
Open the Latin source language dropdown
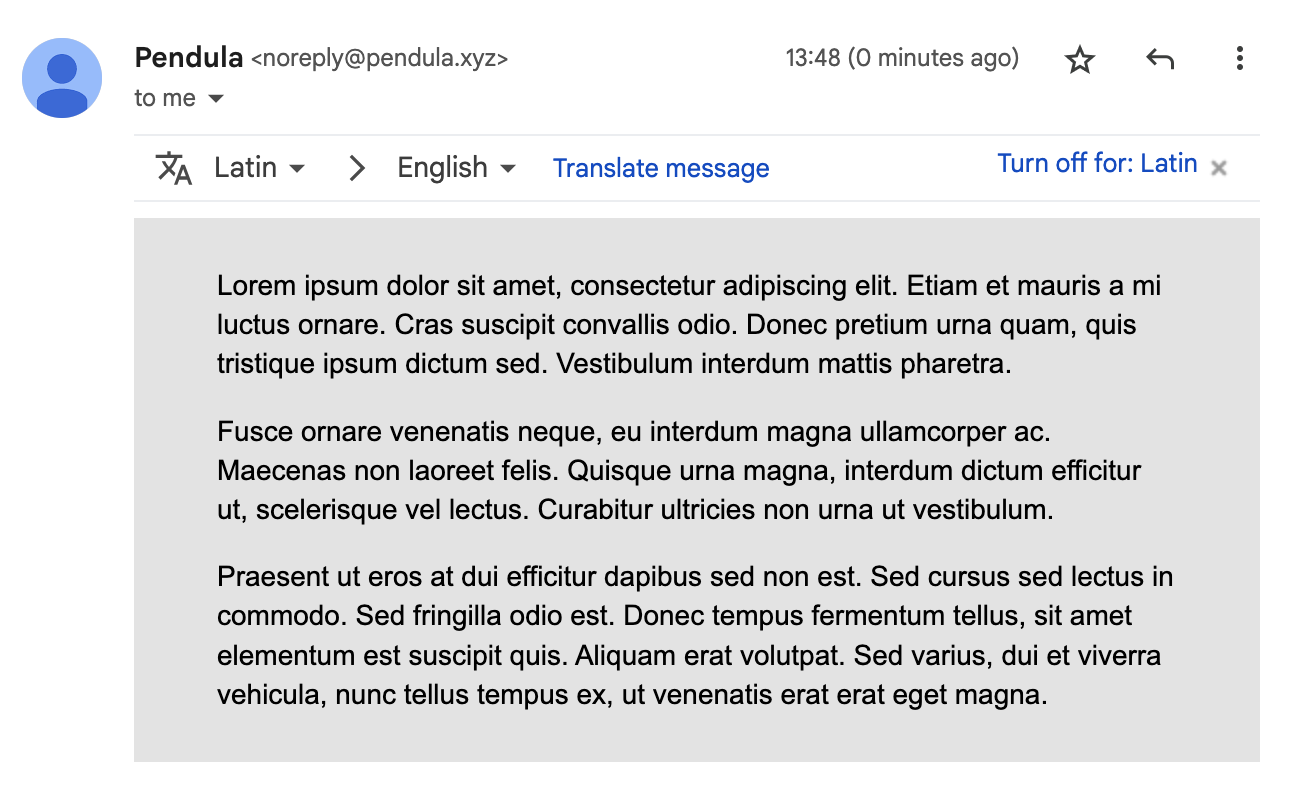[x=260, y=167]
